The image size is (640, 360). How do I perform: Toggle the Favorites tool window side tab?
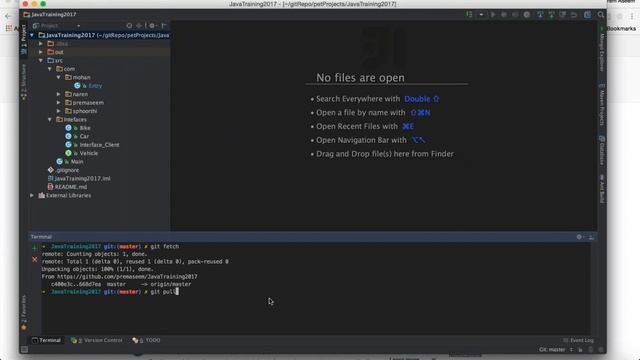tap(24, 313)
